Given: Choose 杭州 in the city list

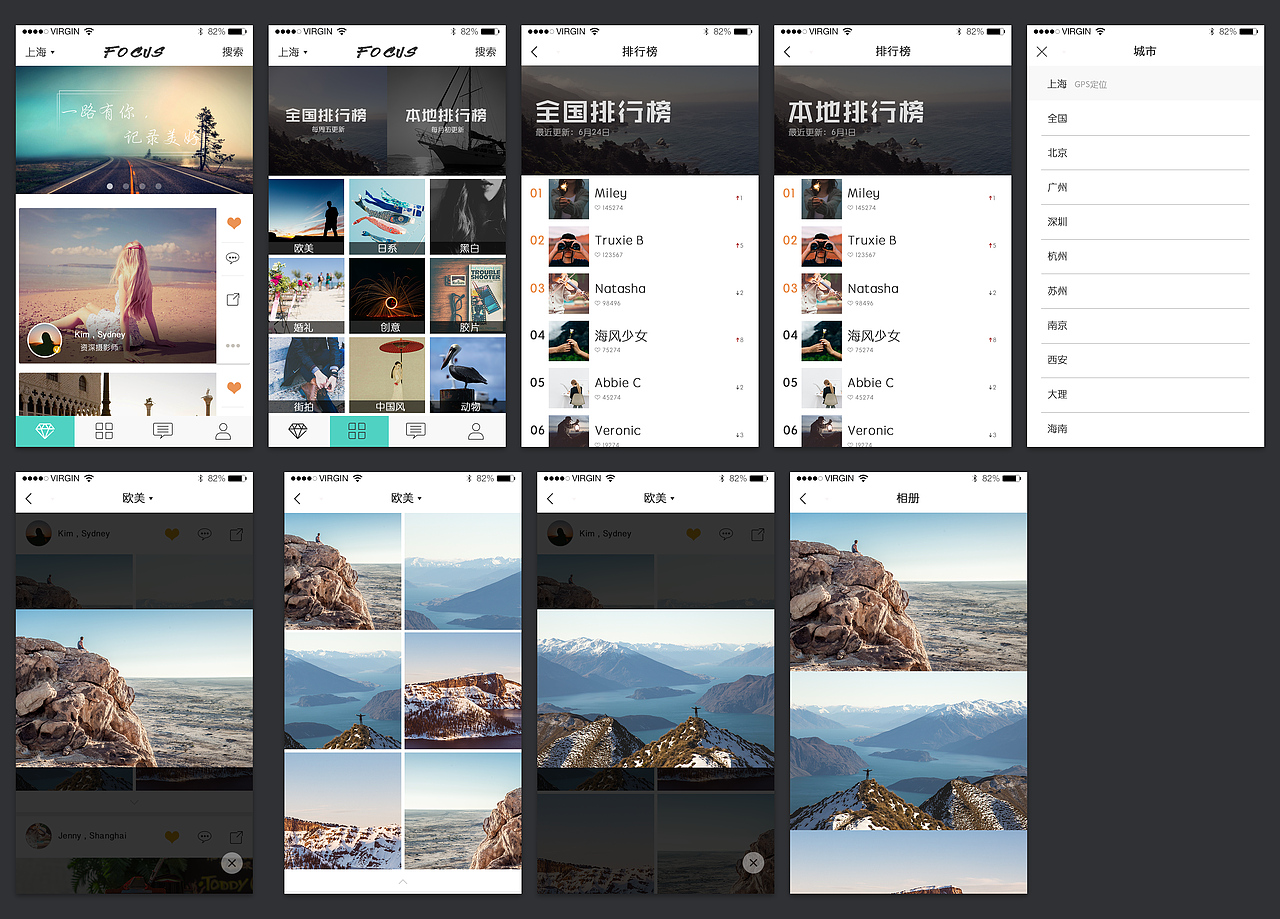Looking at the screenshot, I should 1145,256.
